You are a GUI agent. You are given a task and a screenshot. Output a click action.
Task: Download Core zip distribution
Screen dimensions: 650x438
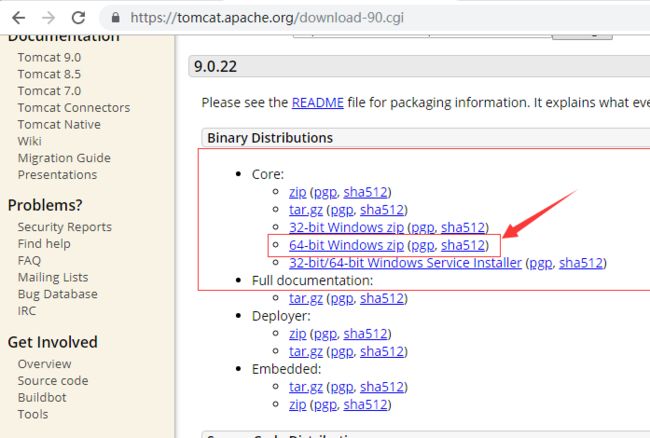(298, 192)
